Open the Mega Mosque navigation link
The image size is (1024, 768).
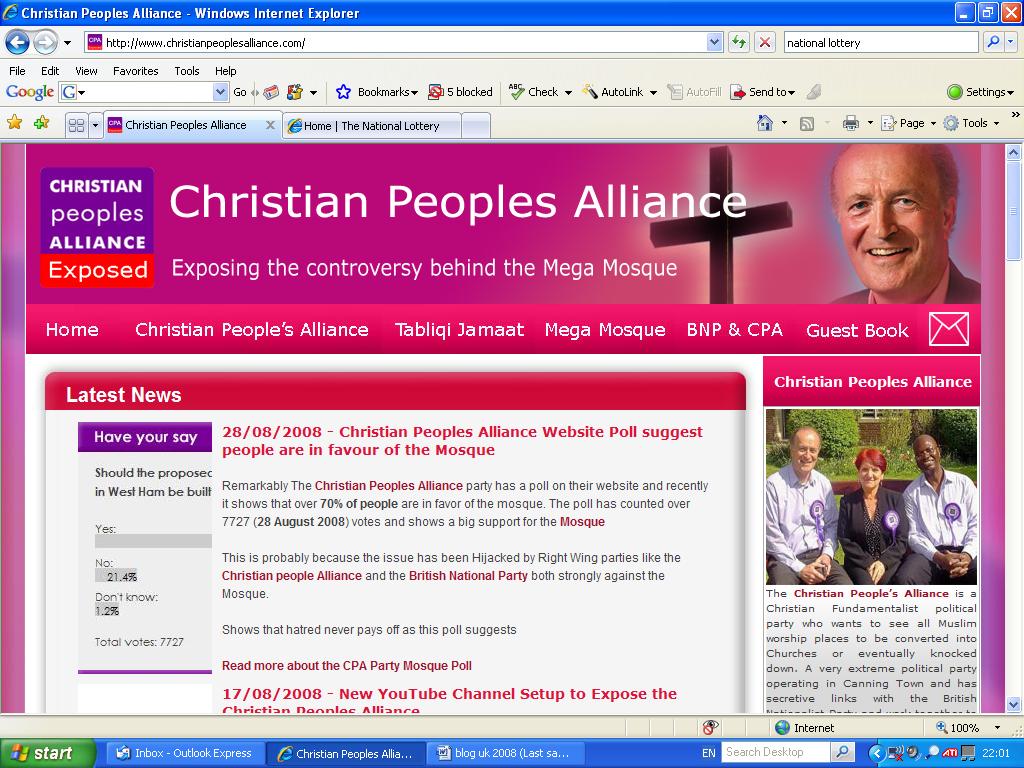pyautogui.click(x=605, y=330)
